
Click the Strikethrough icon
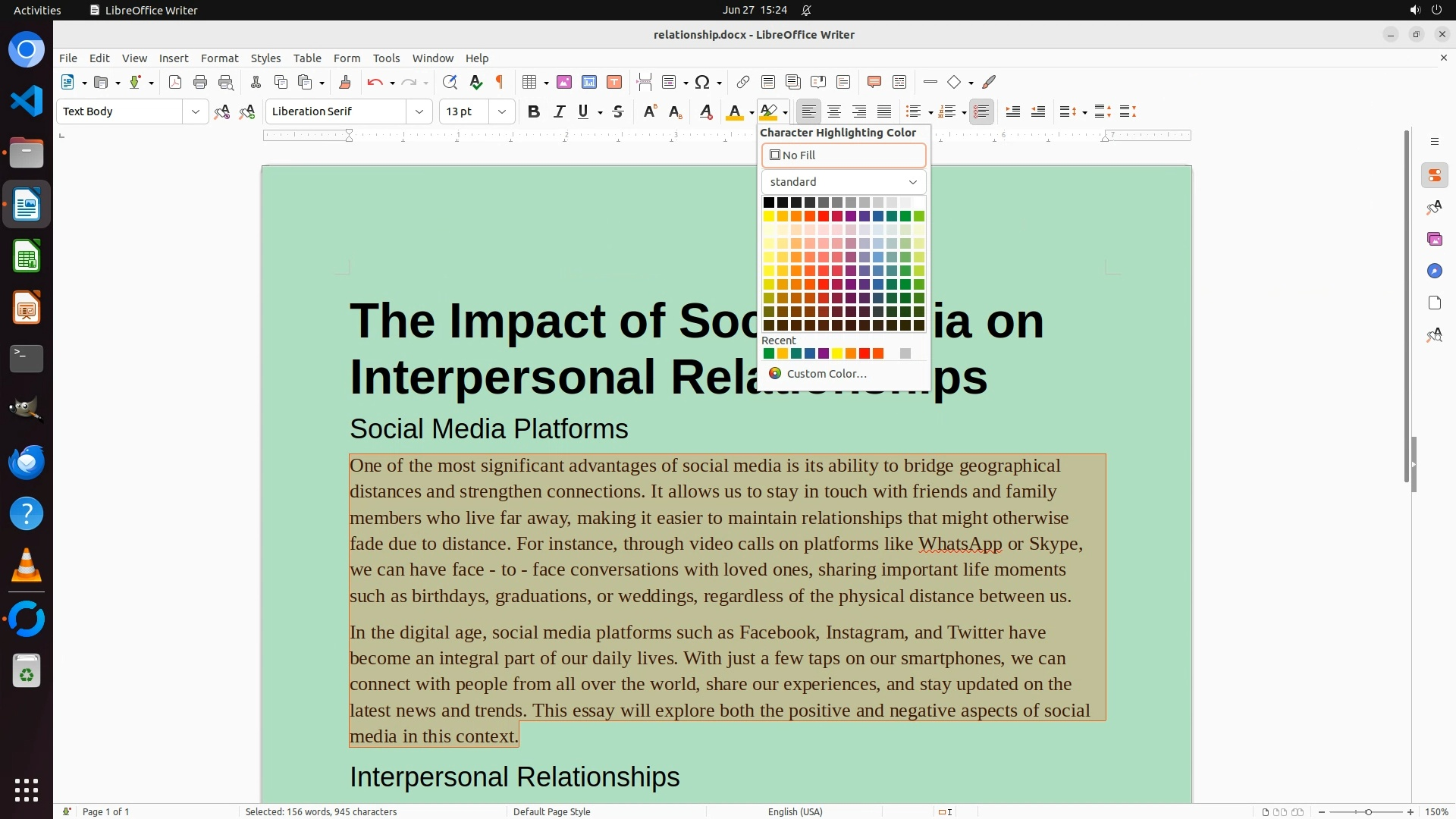click(618, 111)
